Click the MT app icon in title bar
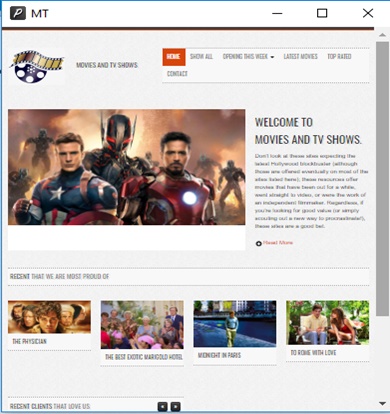Viewport: 390px width, 414px height. click(18, 13)
